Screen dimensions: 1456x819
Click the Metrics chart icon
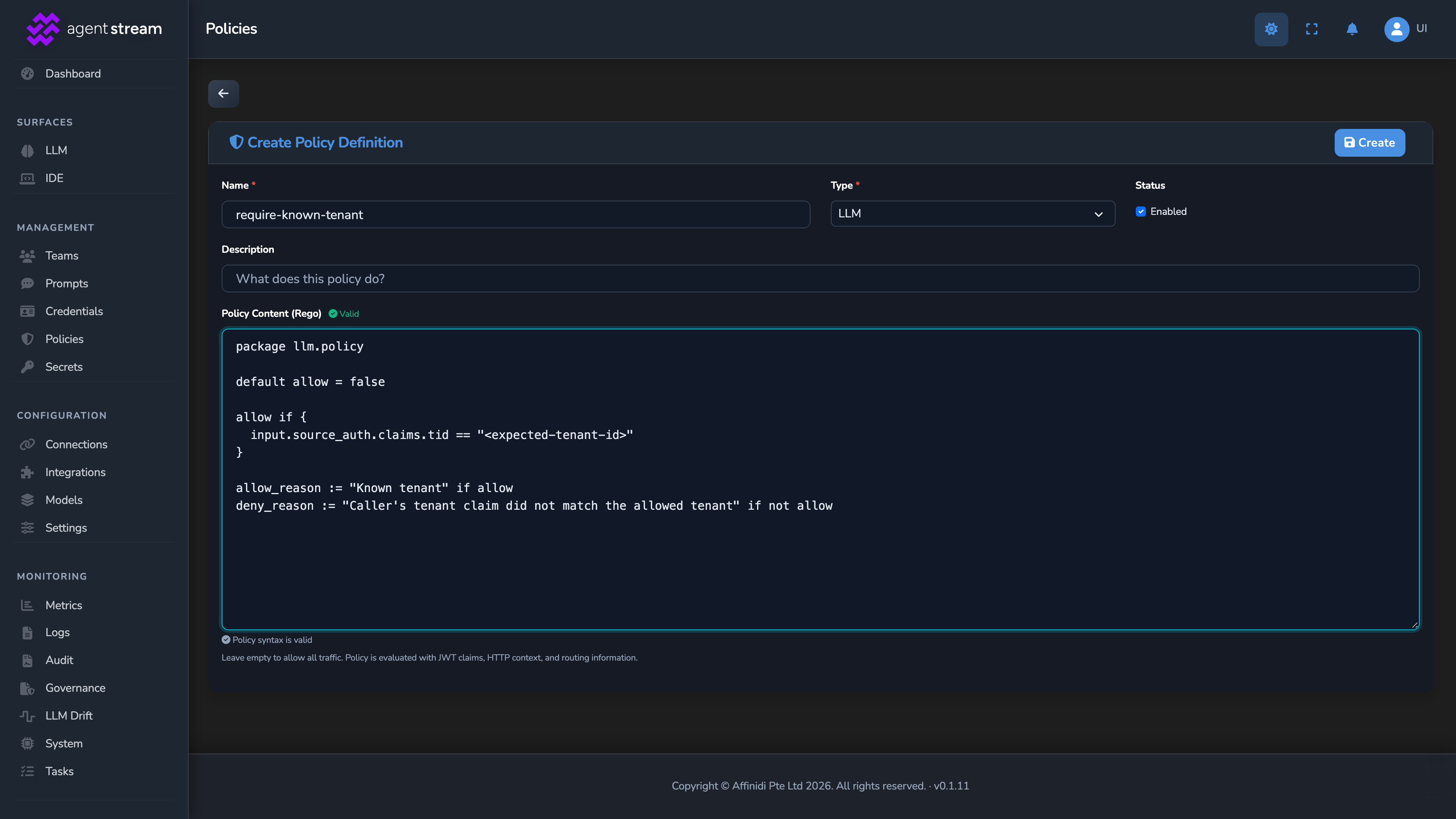[x=27, y=605]
